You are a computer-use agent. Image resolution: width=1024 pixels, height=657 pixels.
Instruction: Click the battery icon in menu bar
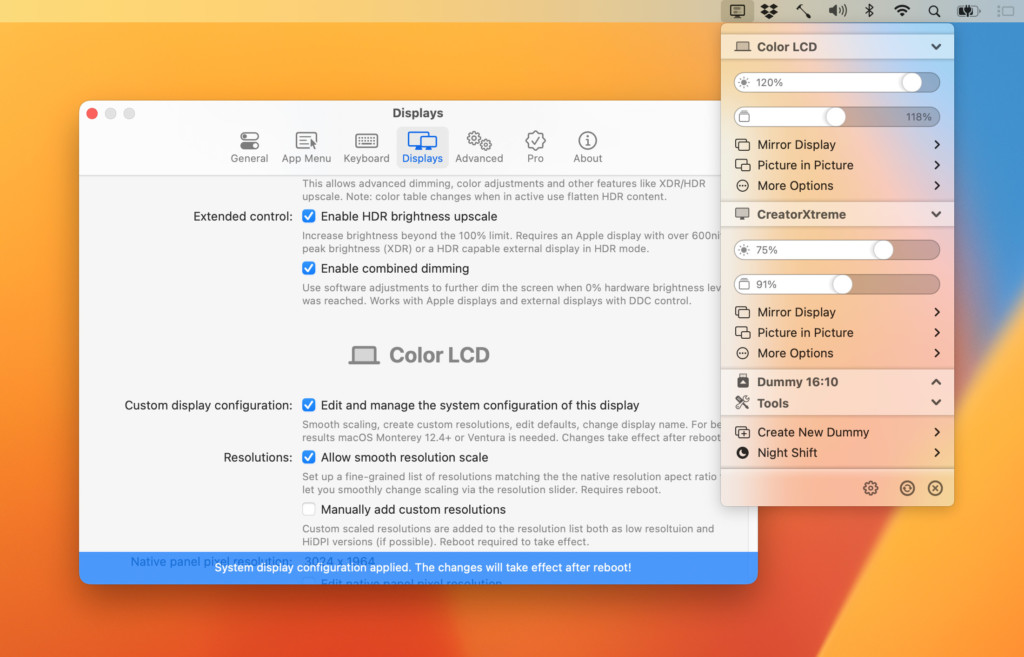968,10
